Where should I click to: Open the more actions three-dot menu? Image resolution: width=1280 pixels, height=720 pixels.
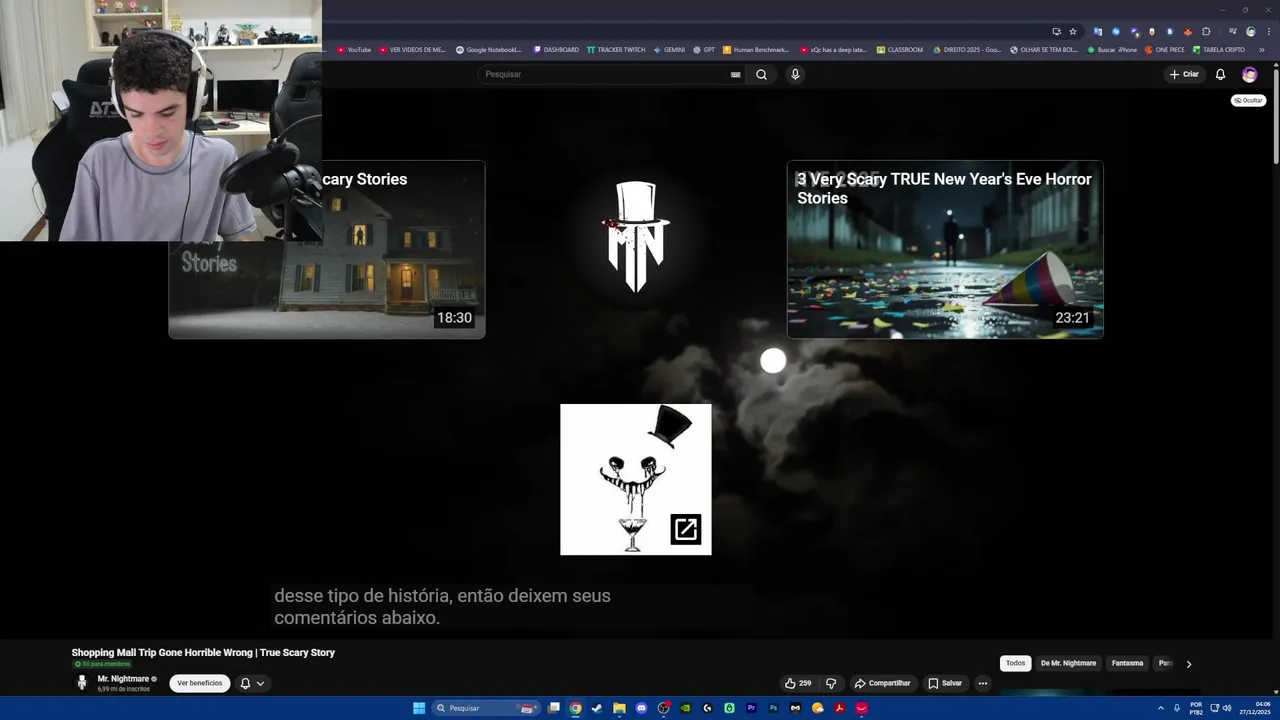[982, 683]
